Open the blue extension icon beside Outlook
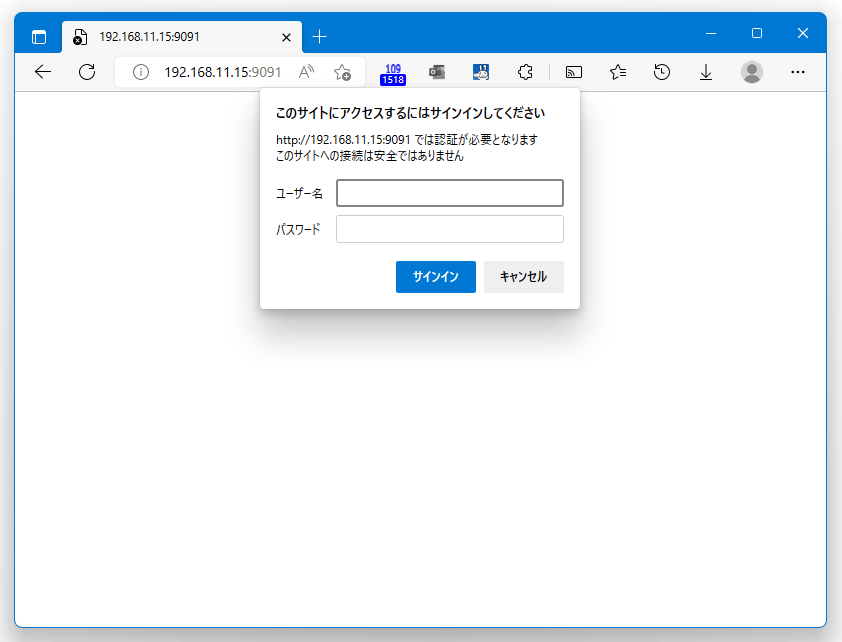Image resolution: width=842 pixels, height=642 pixels. point(481,72)
